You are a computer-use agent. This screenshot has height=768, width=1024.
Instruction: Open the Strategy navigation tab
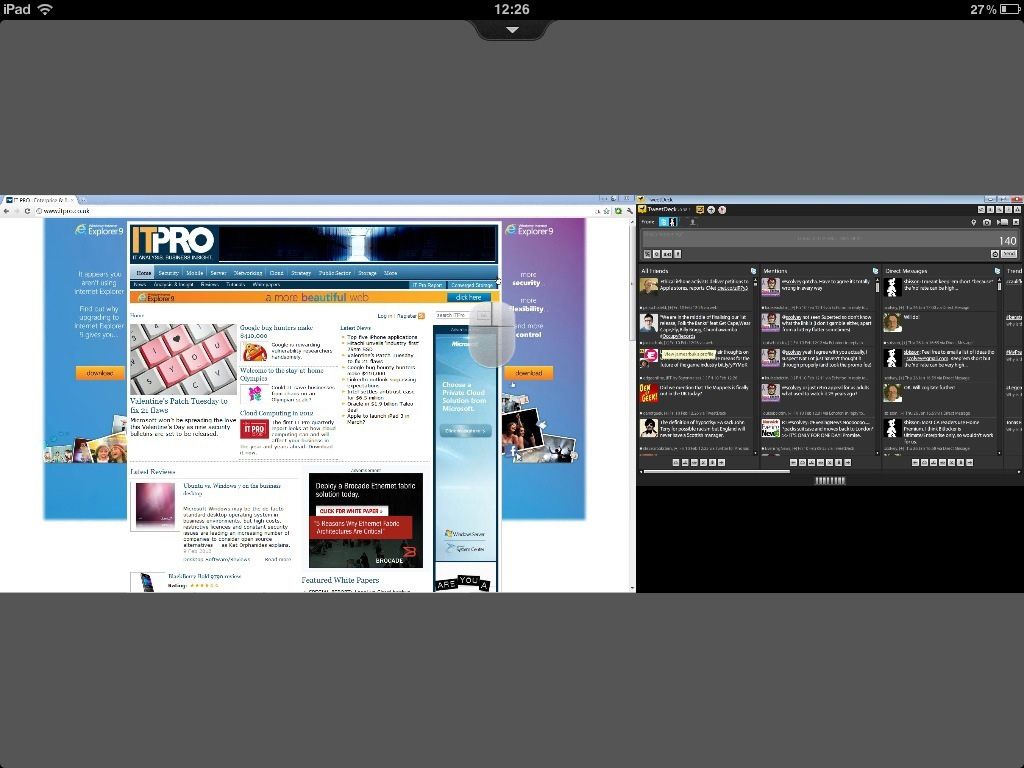300,273
